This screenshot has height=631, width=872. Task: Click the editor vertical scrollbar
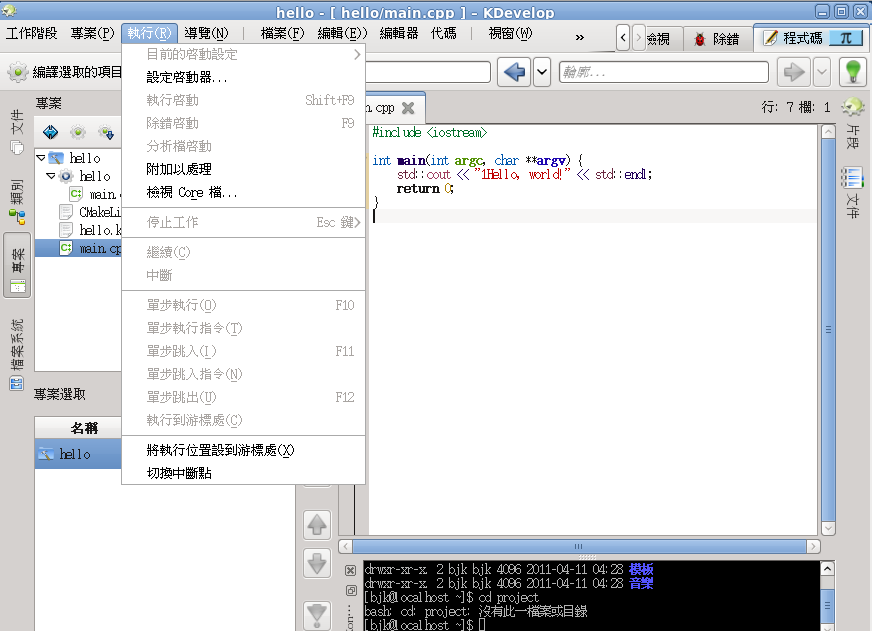pos(828,330)
